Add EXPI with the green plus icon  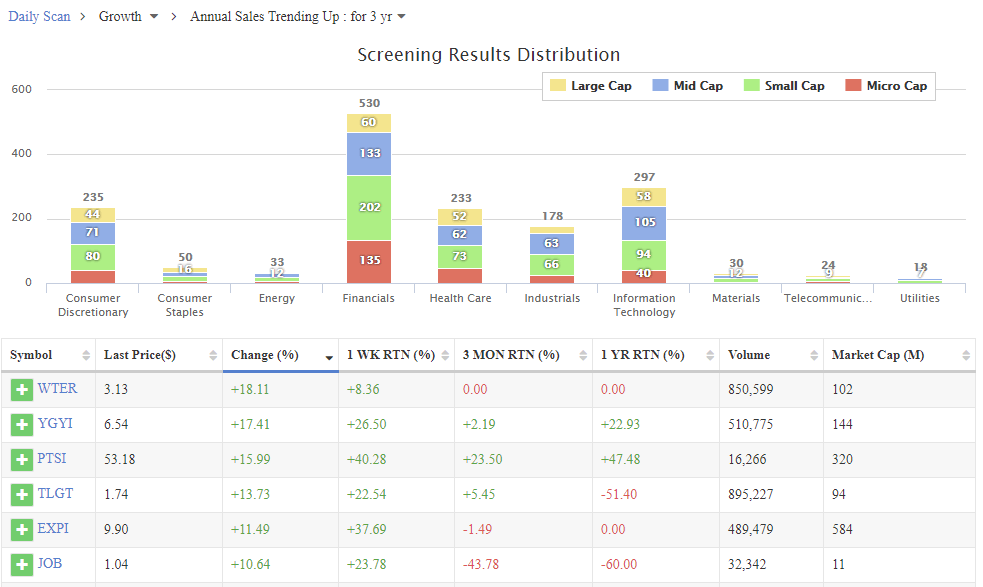pyautogui.click(x=22, y=530)
